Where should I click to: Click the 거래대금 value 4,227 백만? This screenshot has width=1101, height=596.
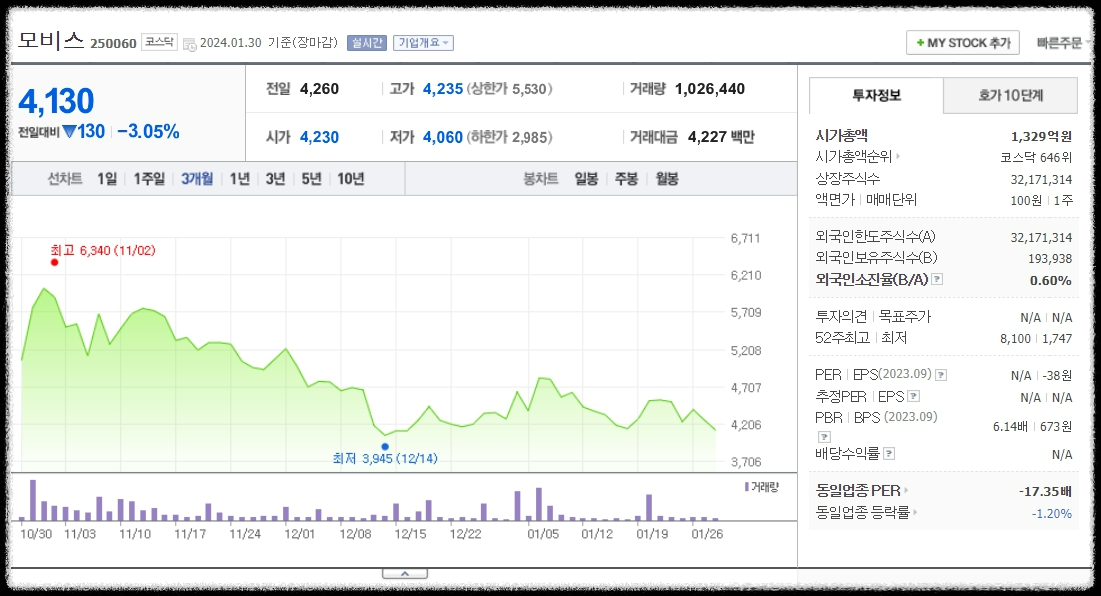point(720,137)
